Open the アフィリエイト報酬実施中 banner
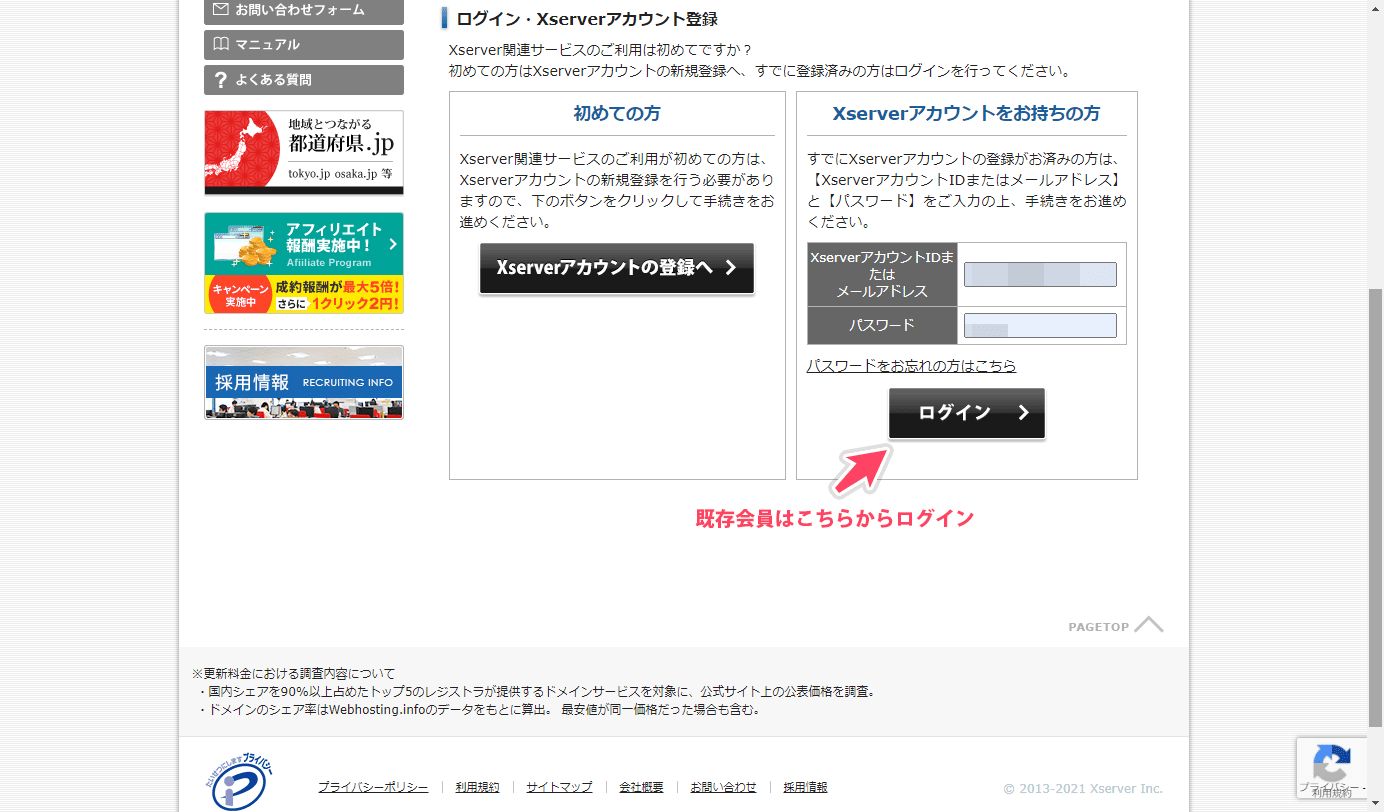Screen dimensions: 1384x812 pos(304,263)
